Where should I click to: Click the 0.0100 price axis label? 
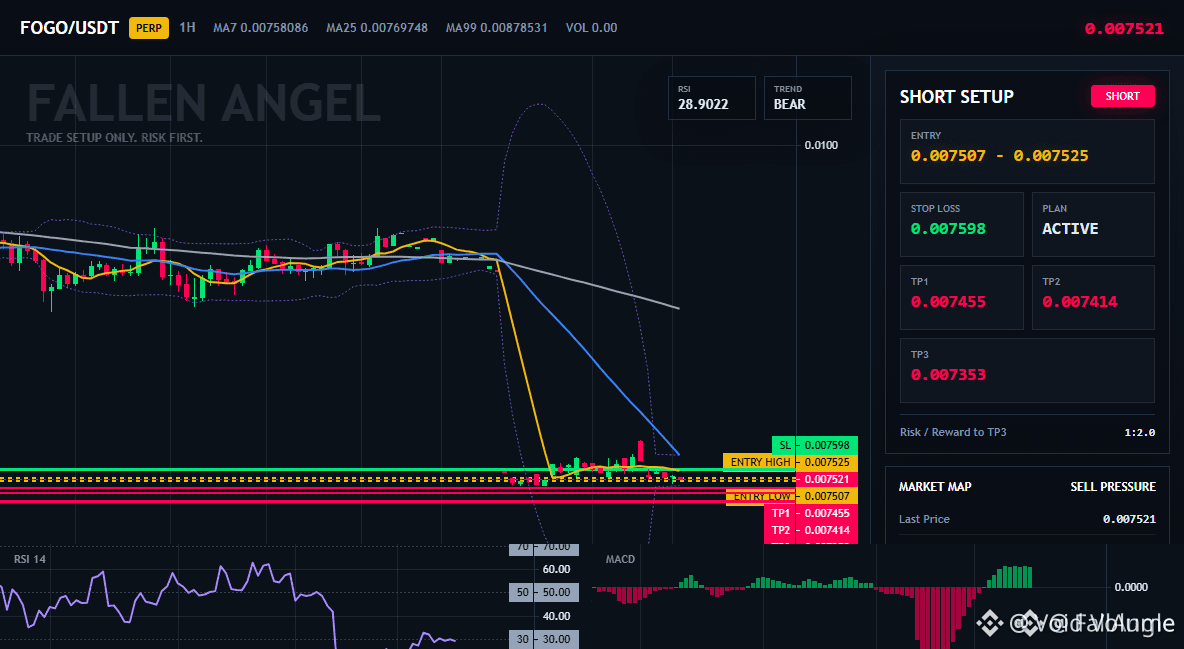(x=821, y=145)
